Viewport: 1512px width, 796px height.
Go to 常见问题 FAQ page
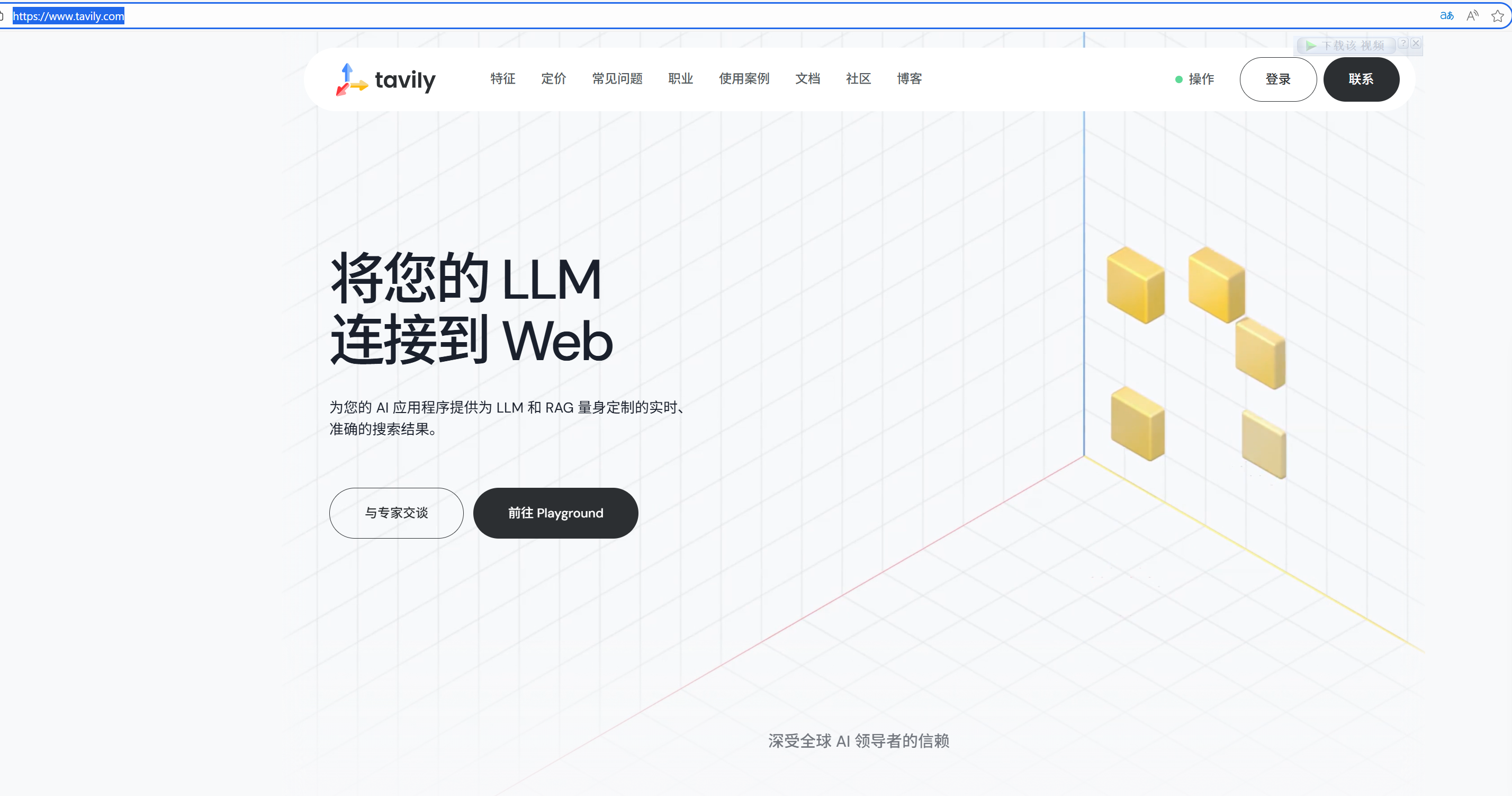617,79
